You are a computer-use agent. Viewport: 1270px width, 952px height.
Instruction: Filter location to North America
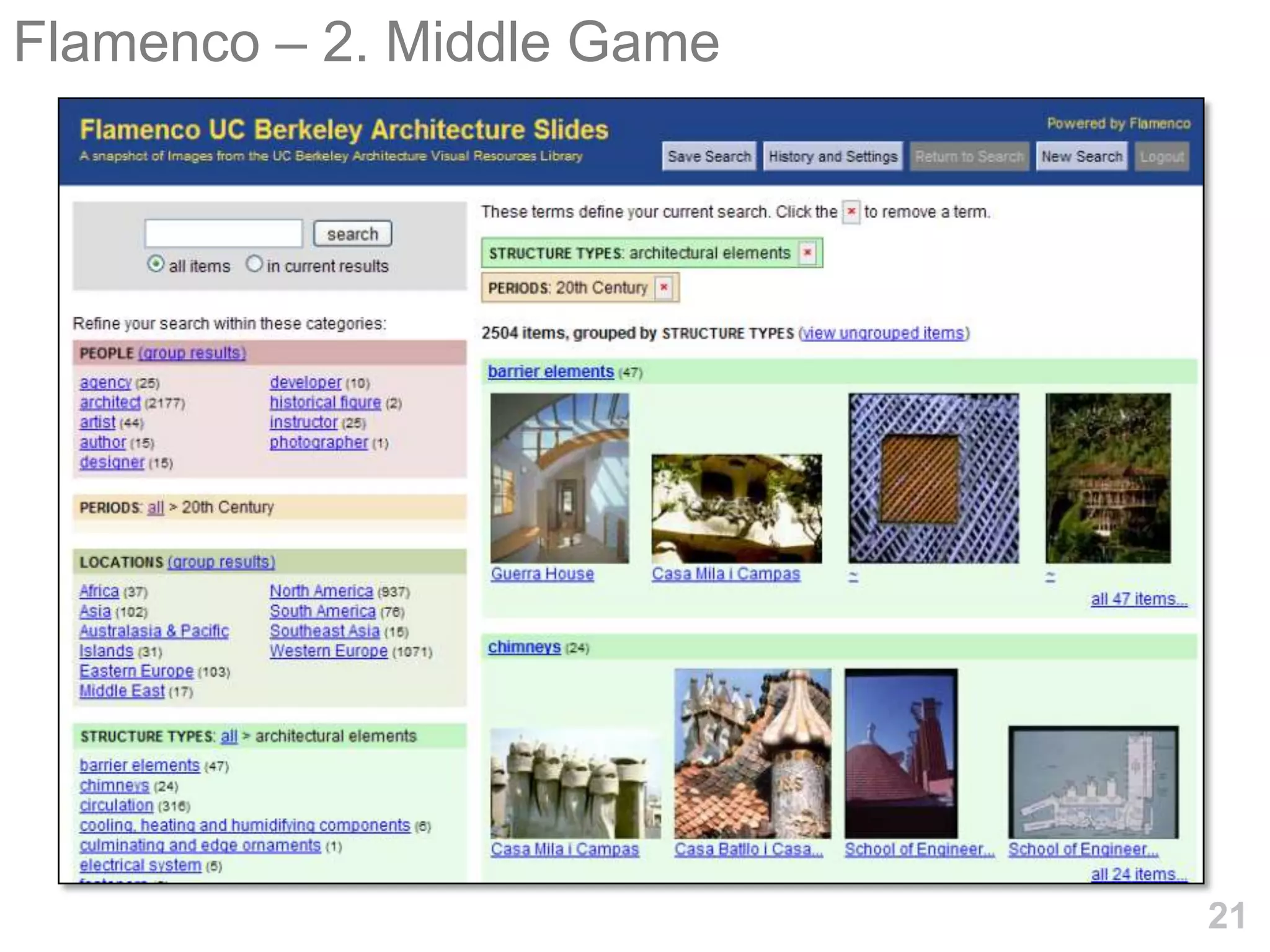coord(321,591)
